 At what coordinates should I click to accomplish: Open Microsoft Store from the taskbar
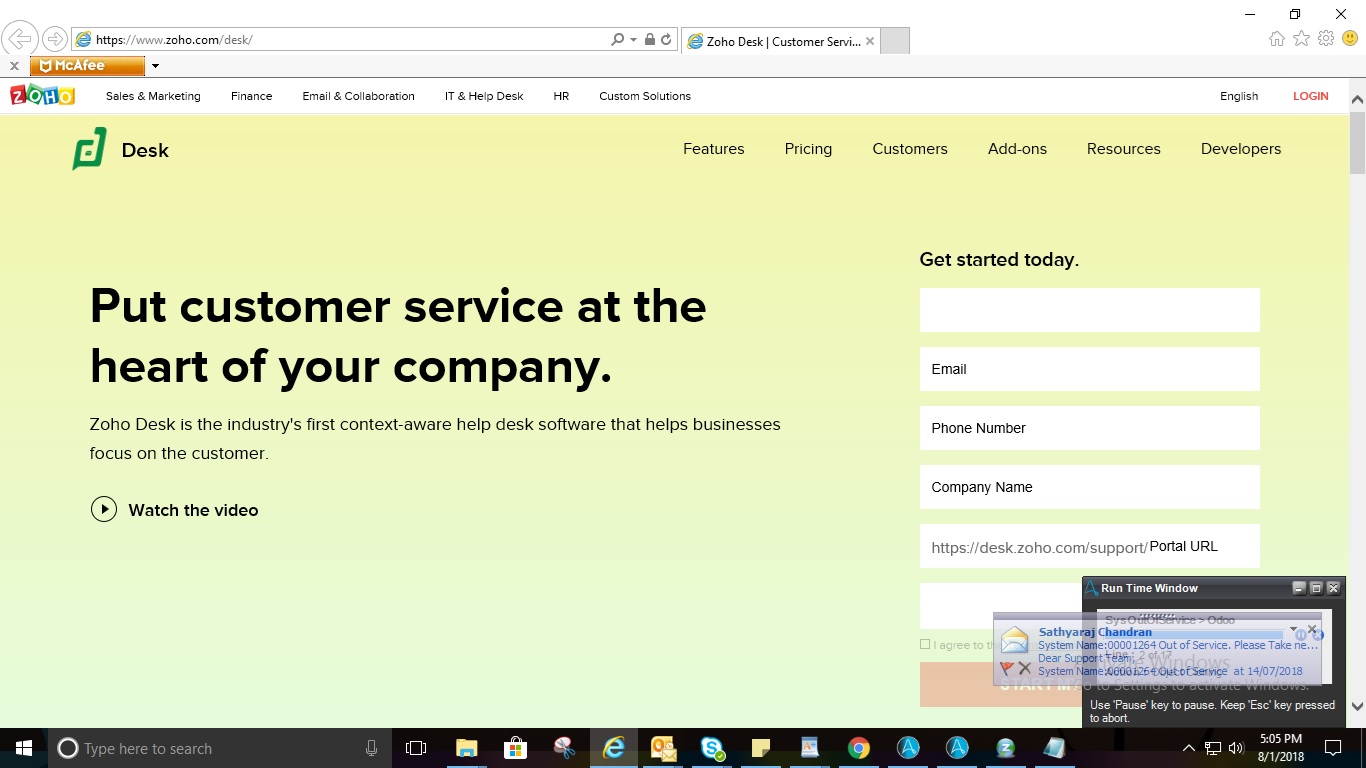click(x=515, y=748)
